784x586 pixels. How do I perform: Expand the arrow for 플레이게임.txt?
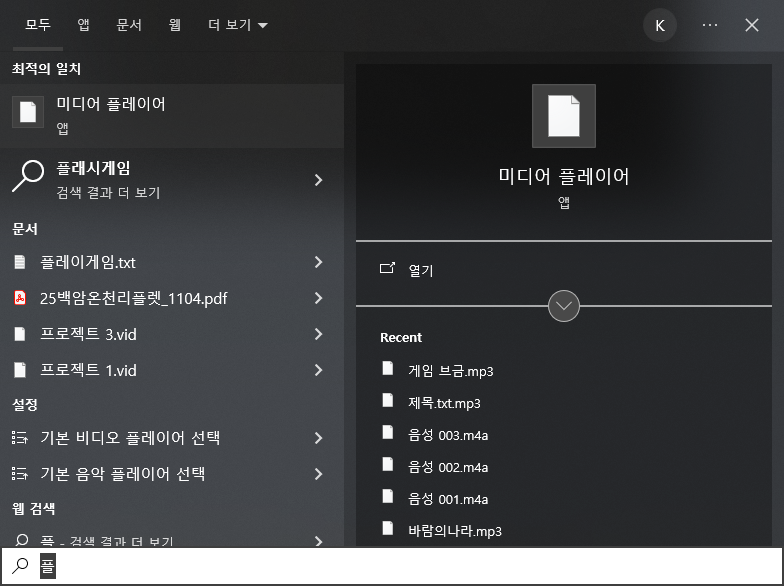[318, 262]
